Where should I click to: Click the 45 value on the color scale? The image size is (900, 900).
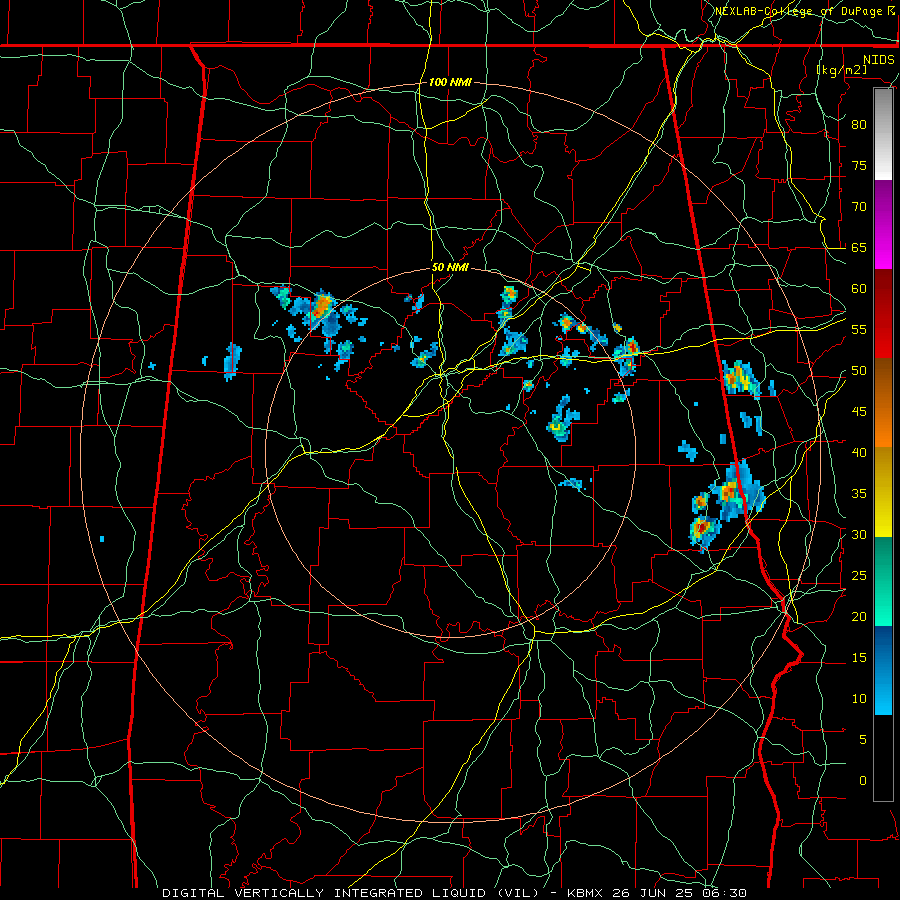pyautogui.click(x=859, y=412)
